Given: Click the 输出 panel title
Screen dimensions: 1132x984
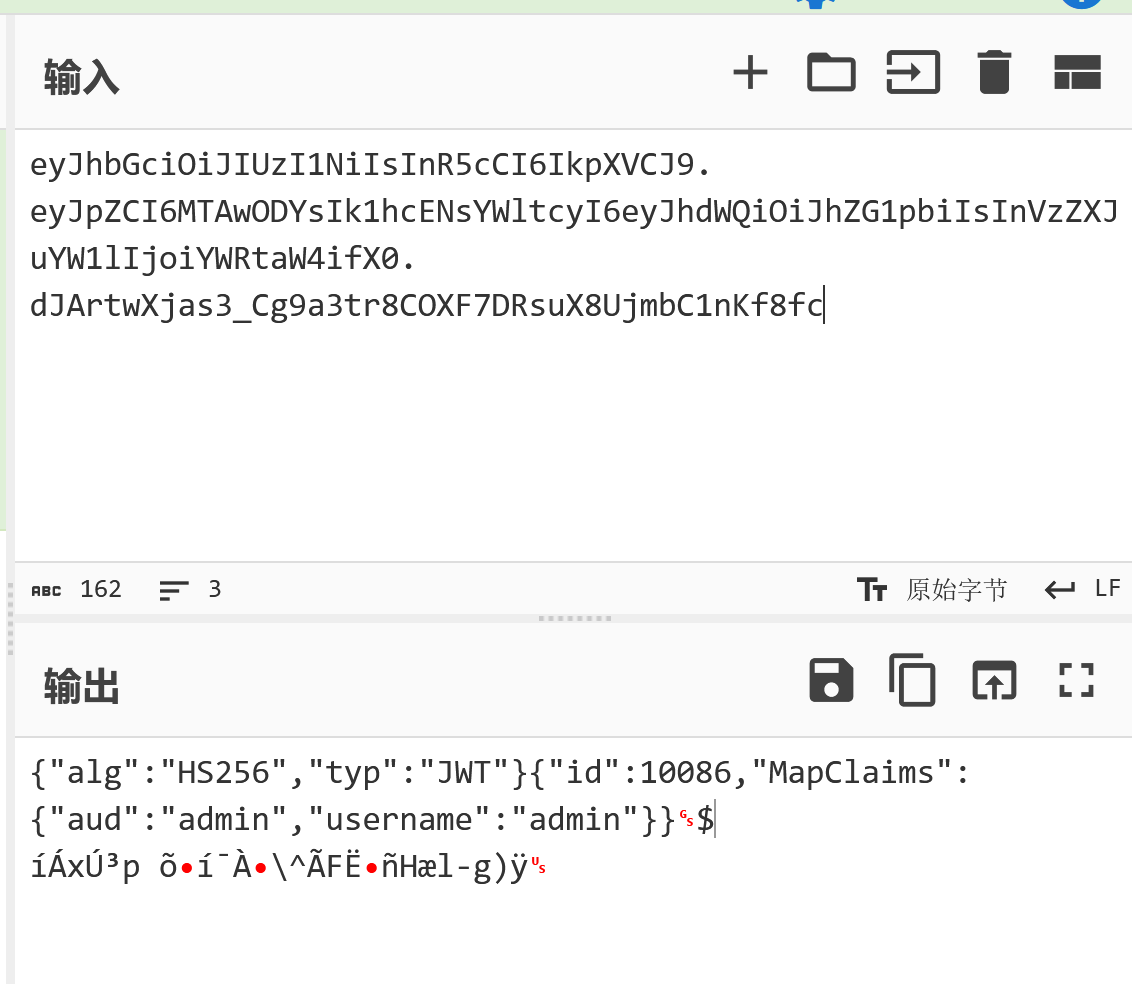Looking at the screenshot, I should click(82, 685).
